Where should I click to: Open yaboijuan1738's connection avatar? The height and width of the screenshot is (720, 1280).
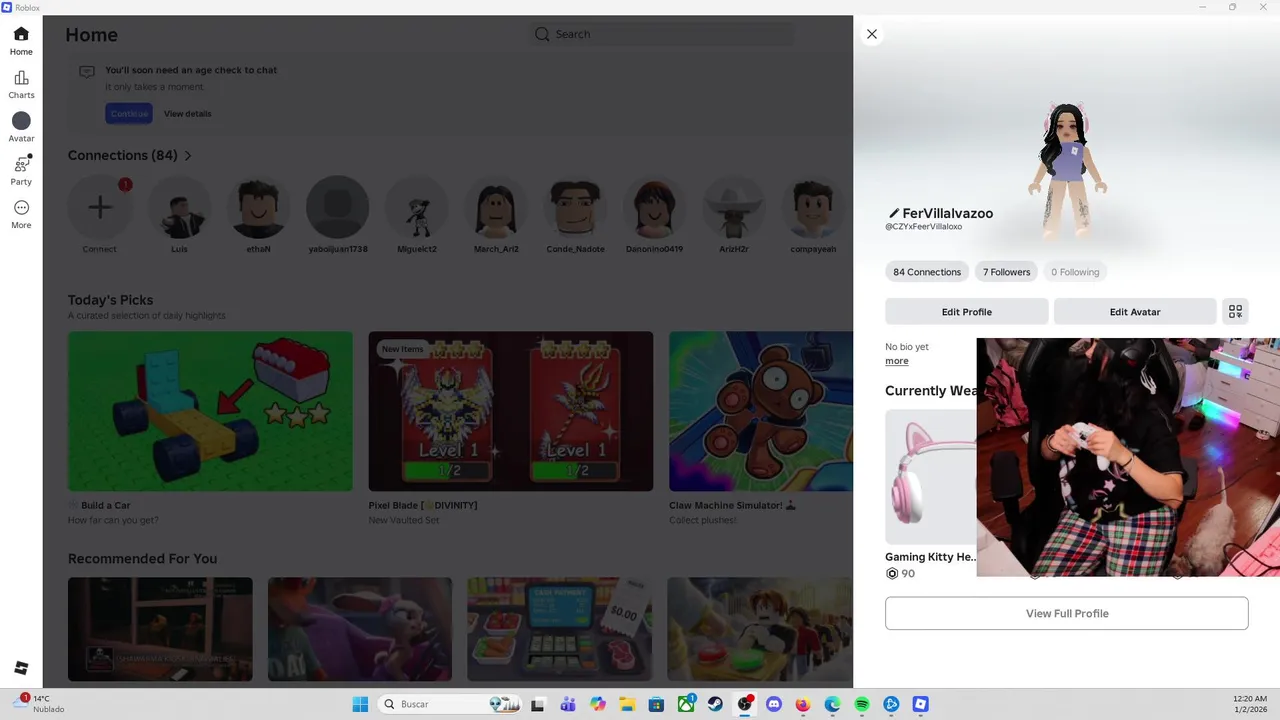click(x=337, y=207)
